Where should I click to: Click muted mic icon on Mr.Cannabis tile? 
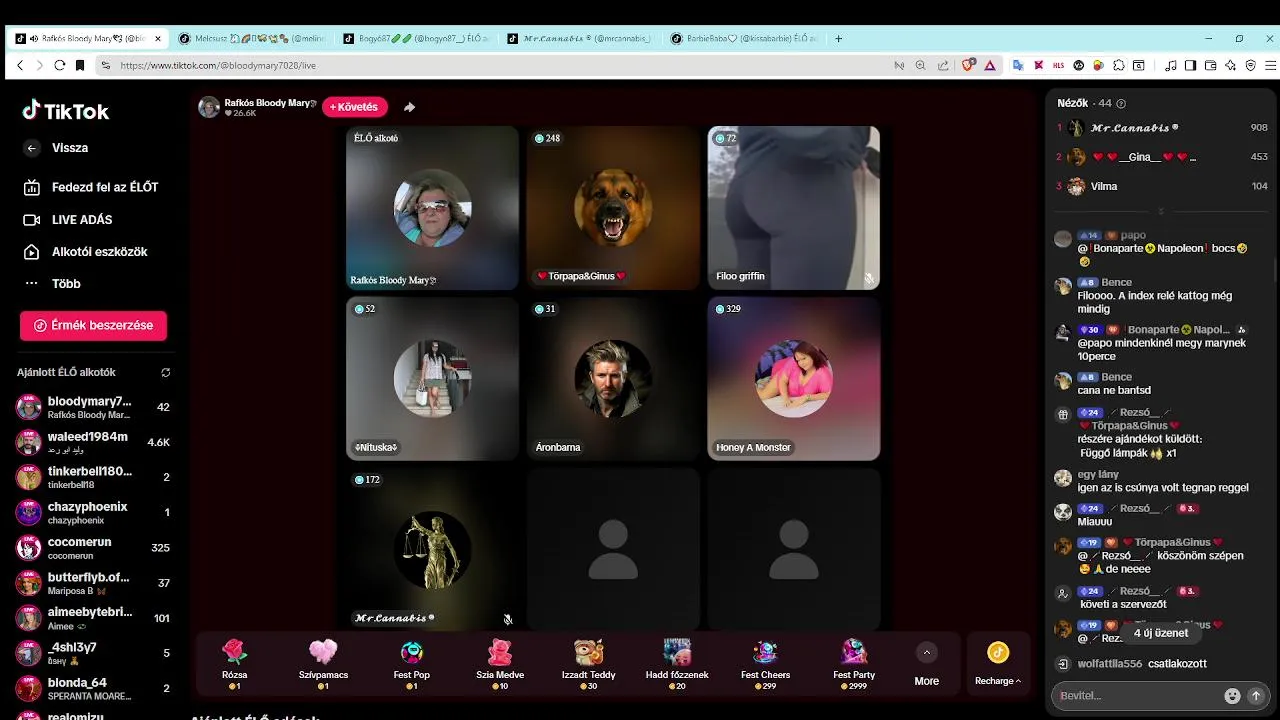pos(508,619)
